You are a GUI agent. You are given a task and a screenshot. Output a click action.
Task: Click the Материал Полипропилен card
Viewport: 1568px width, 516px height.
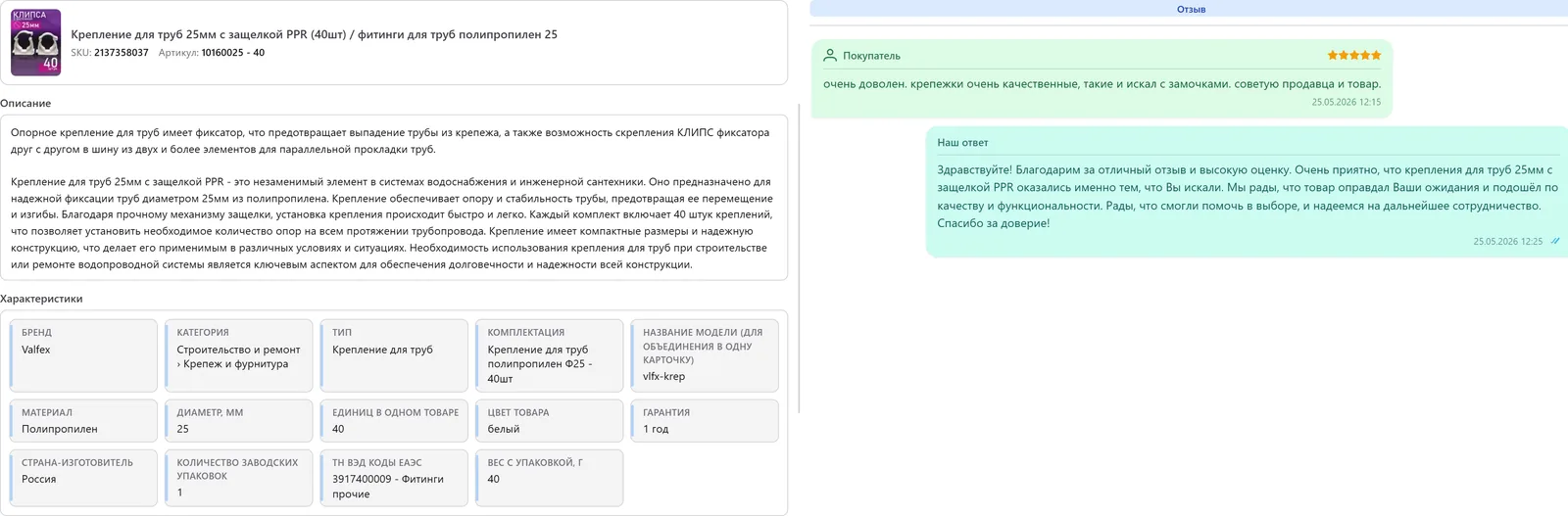[83, 420]
